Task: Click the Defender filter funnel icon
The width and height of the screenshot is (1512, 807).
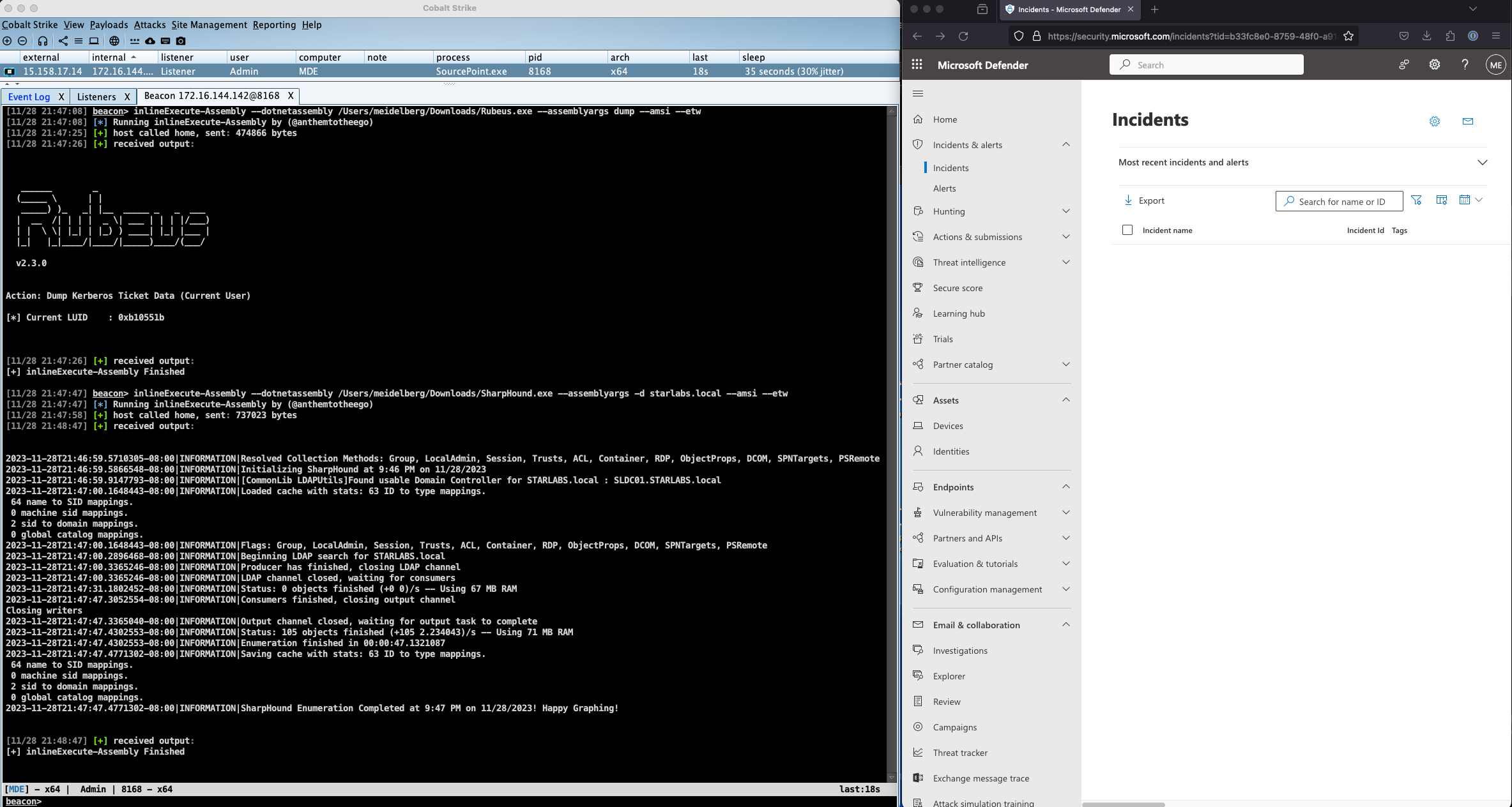Action: [1416, 200]
